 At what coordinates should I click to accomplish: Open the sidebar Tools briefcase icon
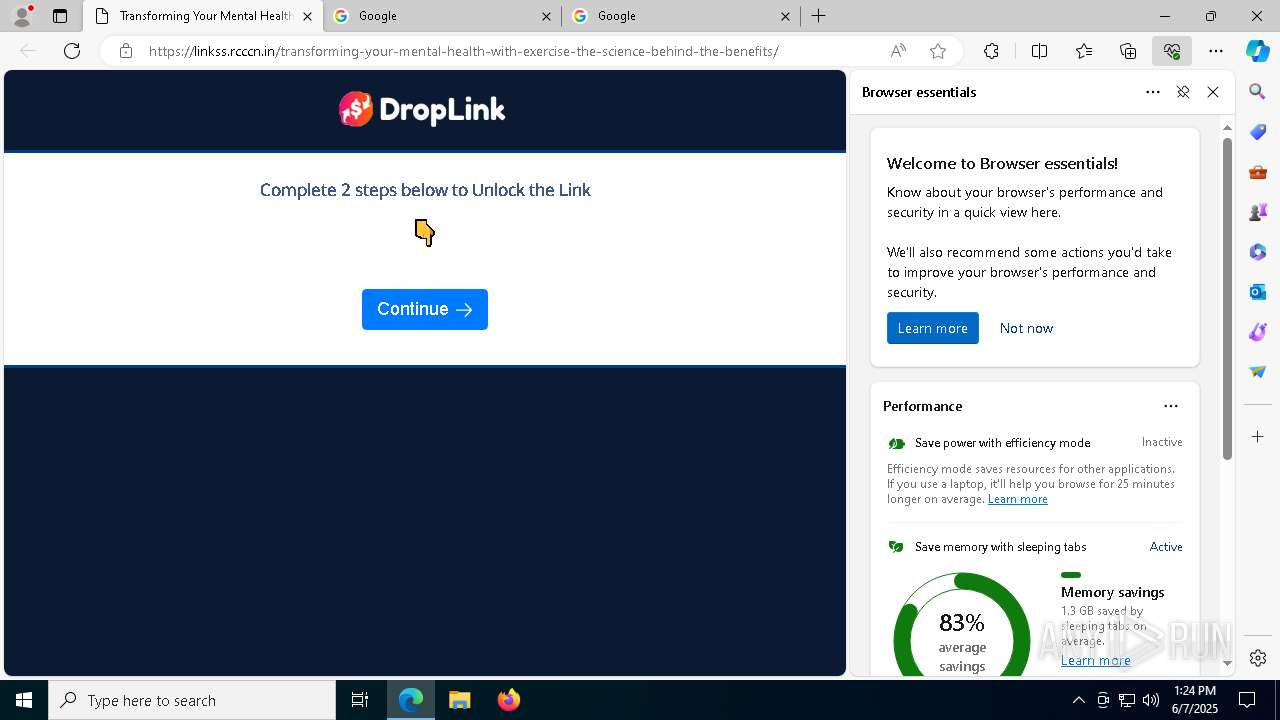(x=1258, y=172)
